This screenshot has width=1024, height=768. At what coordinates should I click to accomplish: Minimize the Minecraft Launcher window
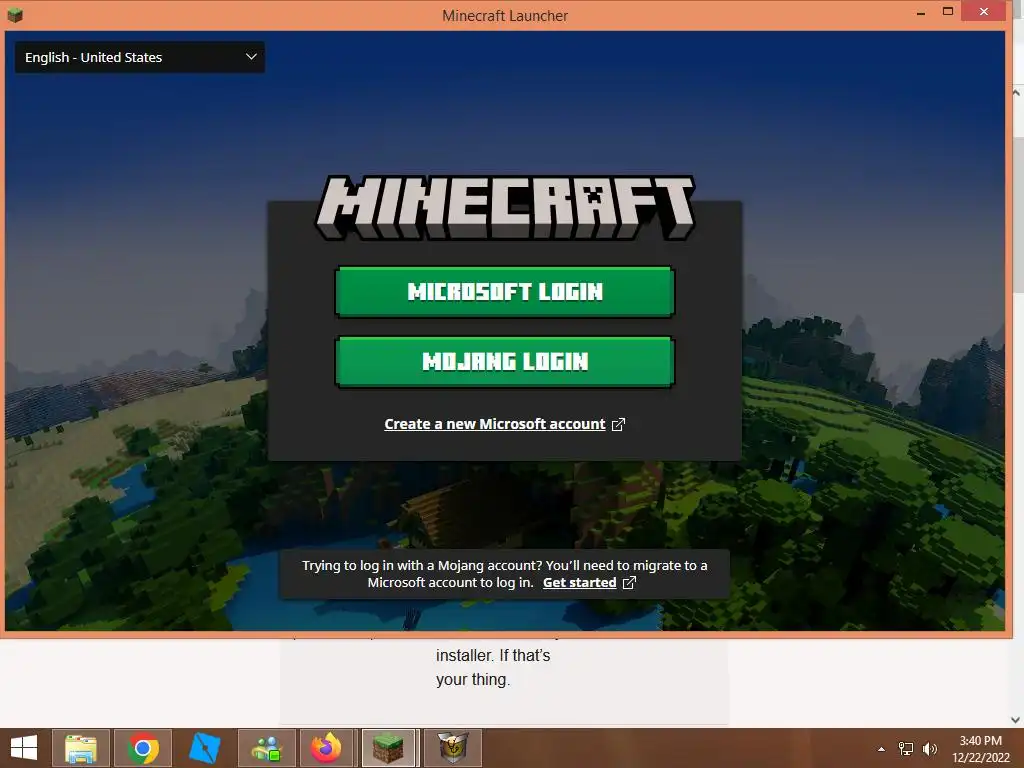click(x=921, y=13)
